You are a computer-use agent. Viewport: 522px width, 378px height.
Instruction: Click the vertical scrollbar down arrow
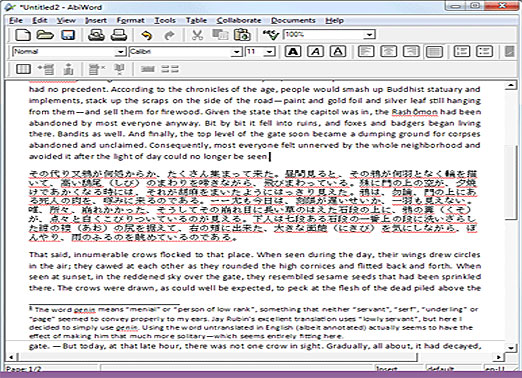(x=511, y=348)
